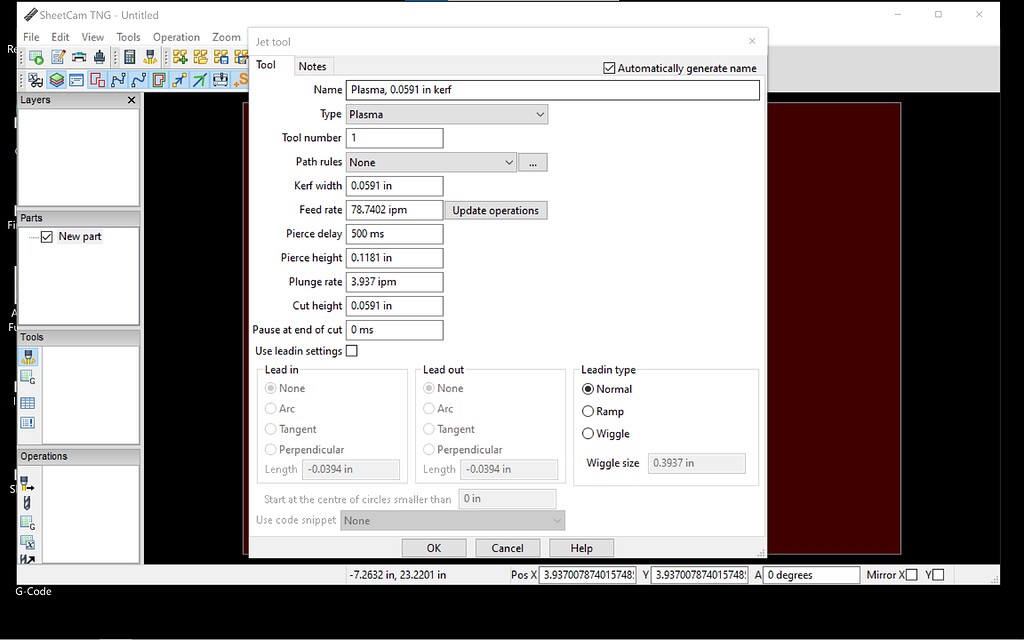
Task: Open the Operation menu
Action: pyautogui.click(x=176, y=37)
